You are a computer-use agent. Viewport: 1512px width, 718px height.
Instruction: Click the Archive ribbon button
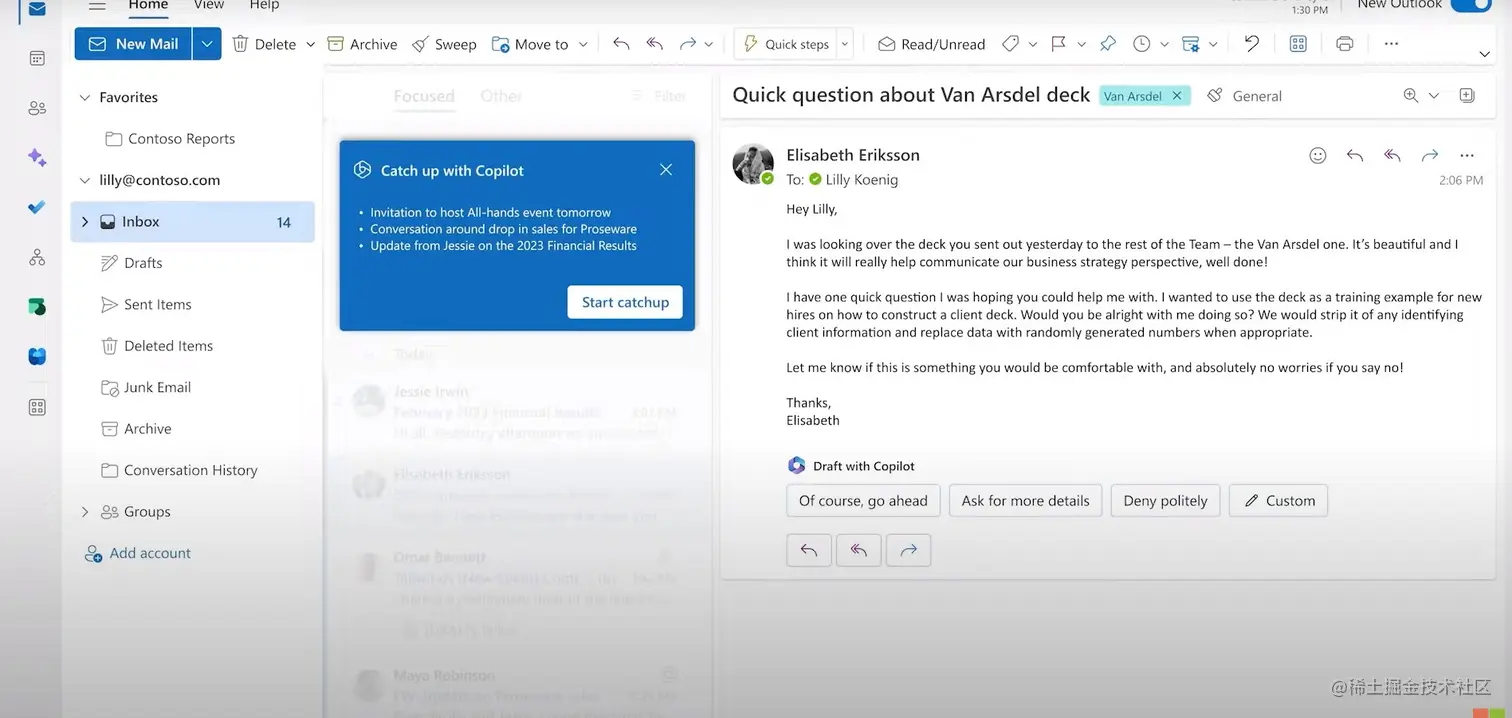[362, 44]
